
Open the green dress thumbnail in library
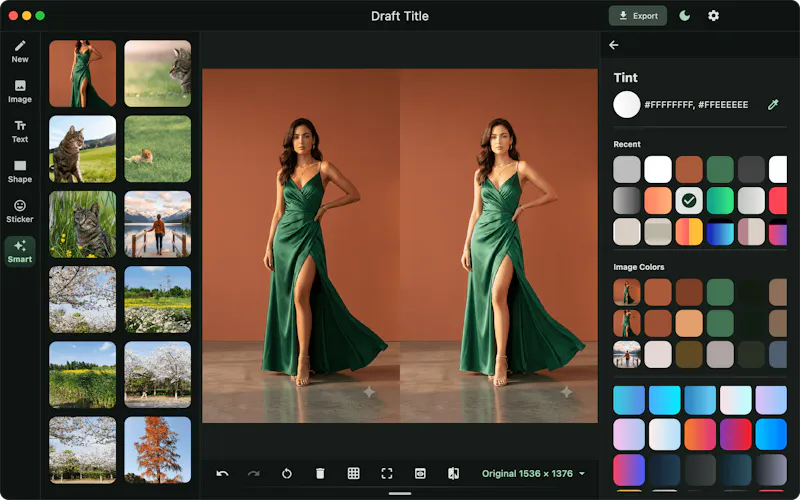[83, 74]
